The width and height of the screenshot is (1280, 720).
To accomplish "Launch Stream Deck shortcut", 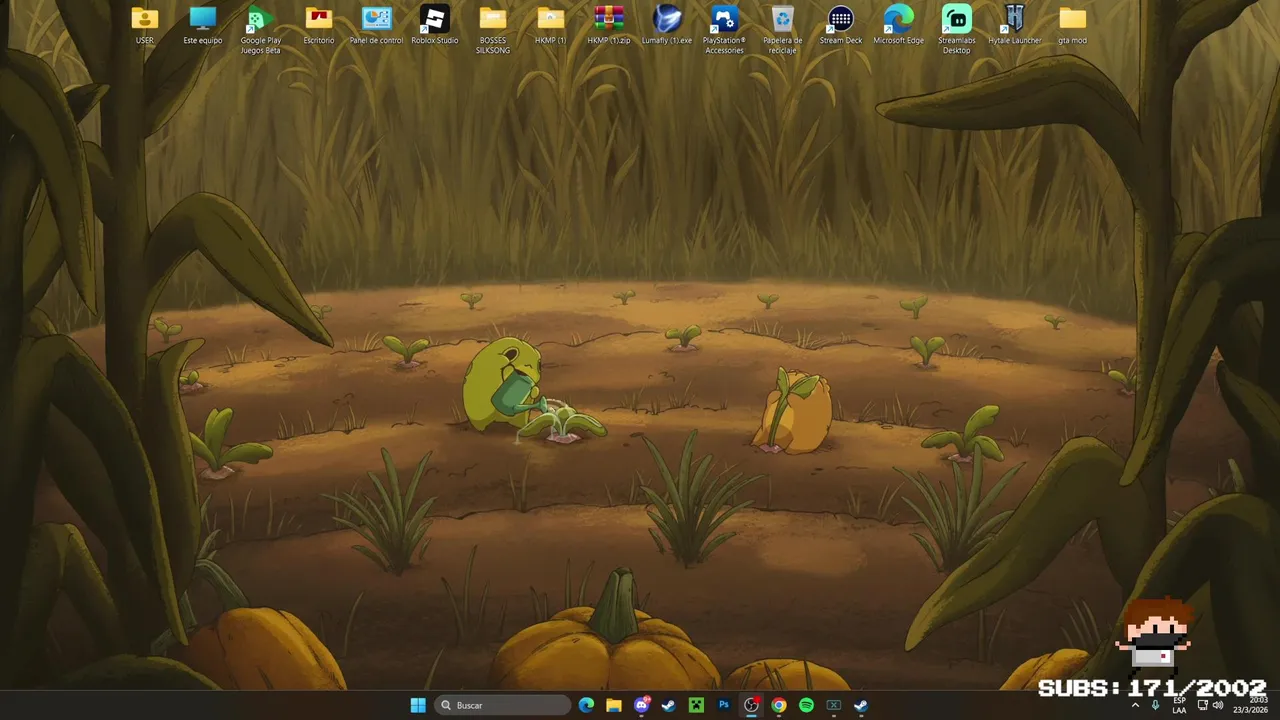I will click(840, 25).
